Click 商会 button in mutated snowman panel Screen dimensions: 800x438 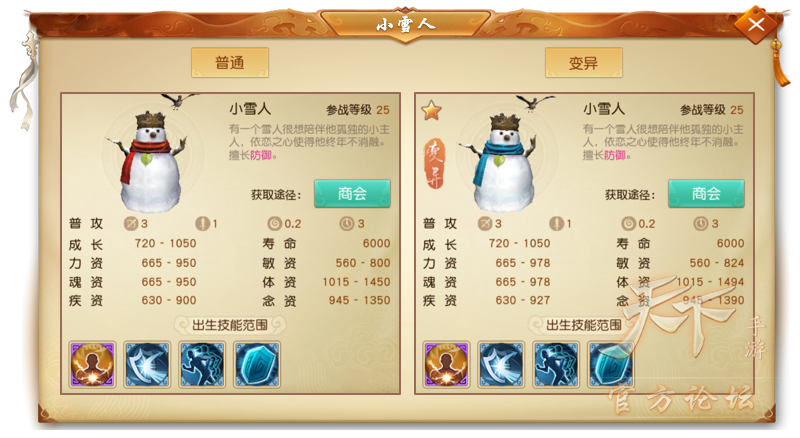706,193
